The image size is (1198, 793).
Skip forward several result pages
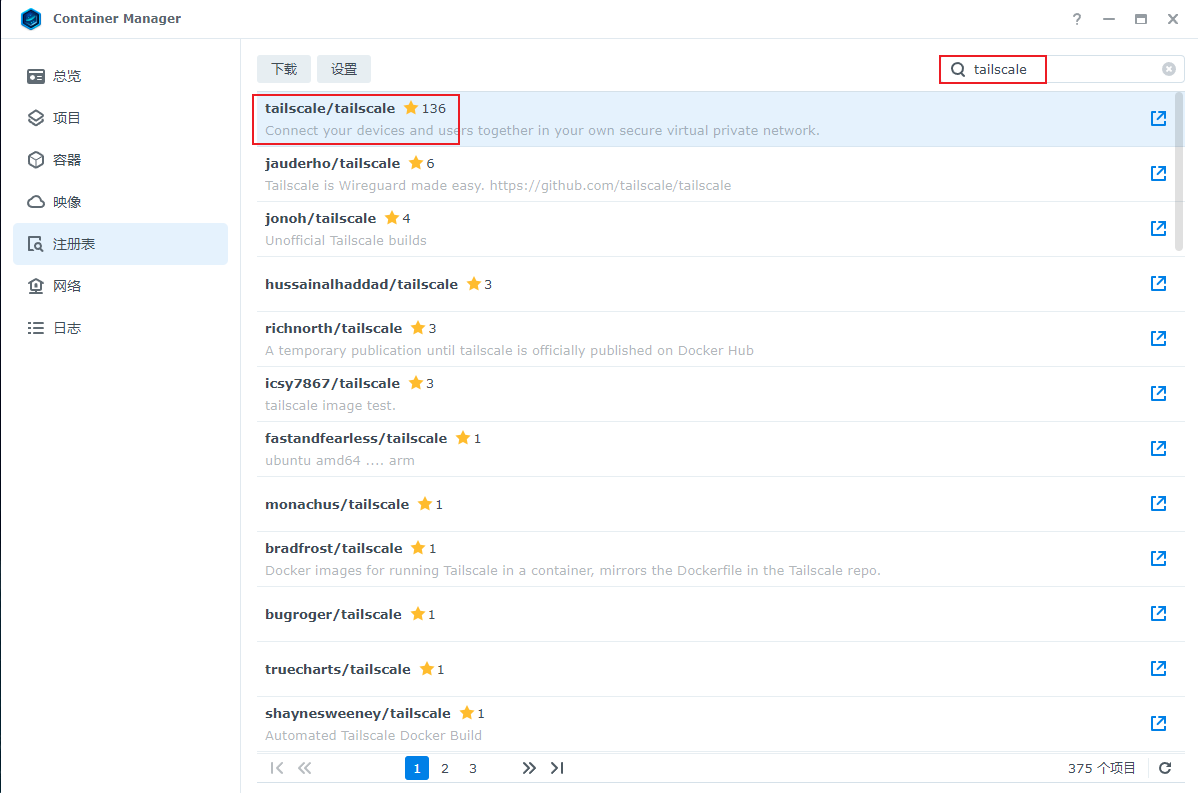coord(529,768)
